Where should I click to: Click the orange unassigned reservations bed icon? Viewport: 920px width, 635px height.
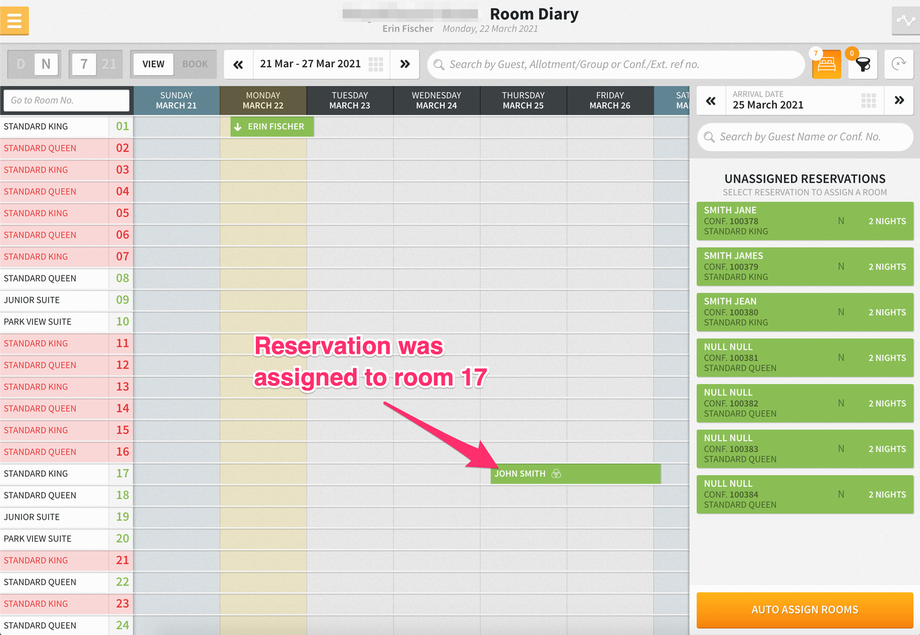(x=826, y=64)
